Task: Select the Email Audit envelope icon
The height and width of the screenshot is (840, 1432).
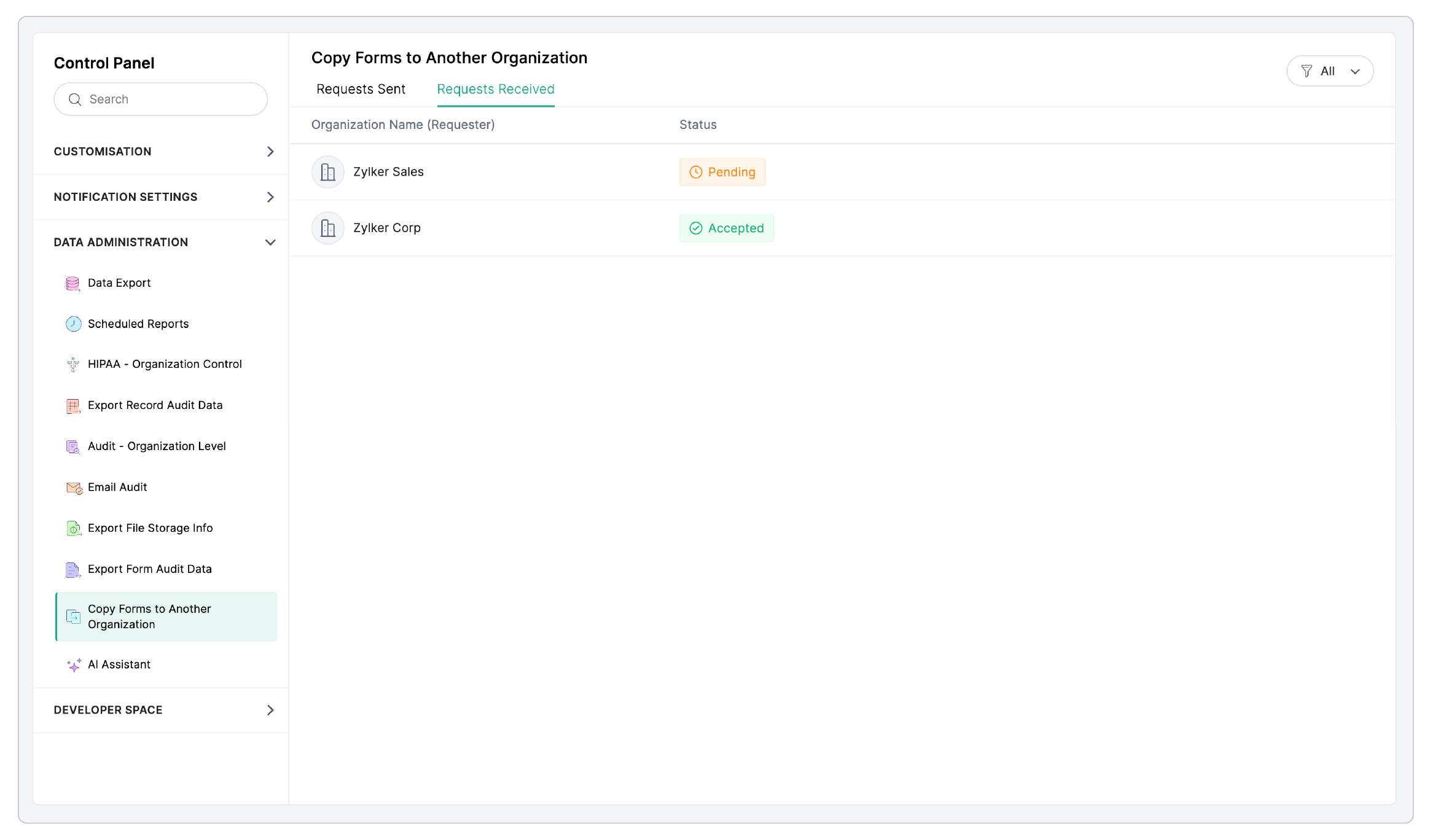Action: [x=74, y=488]
